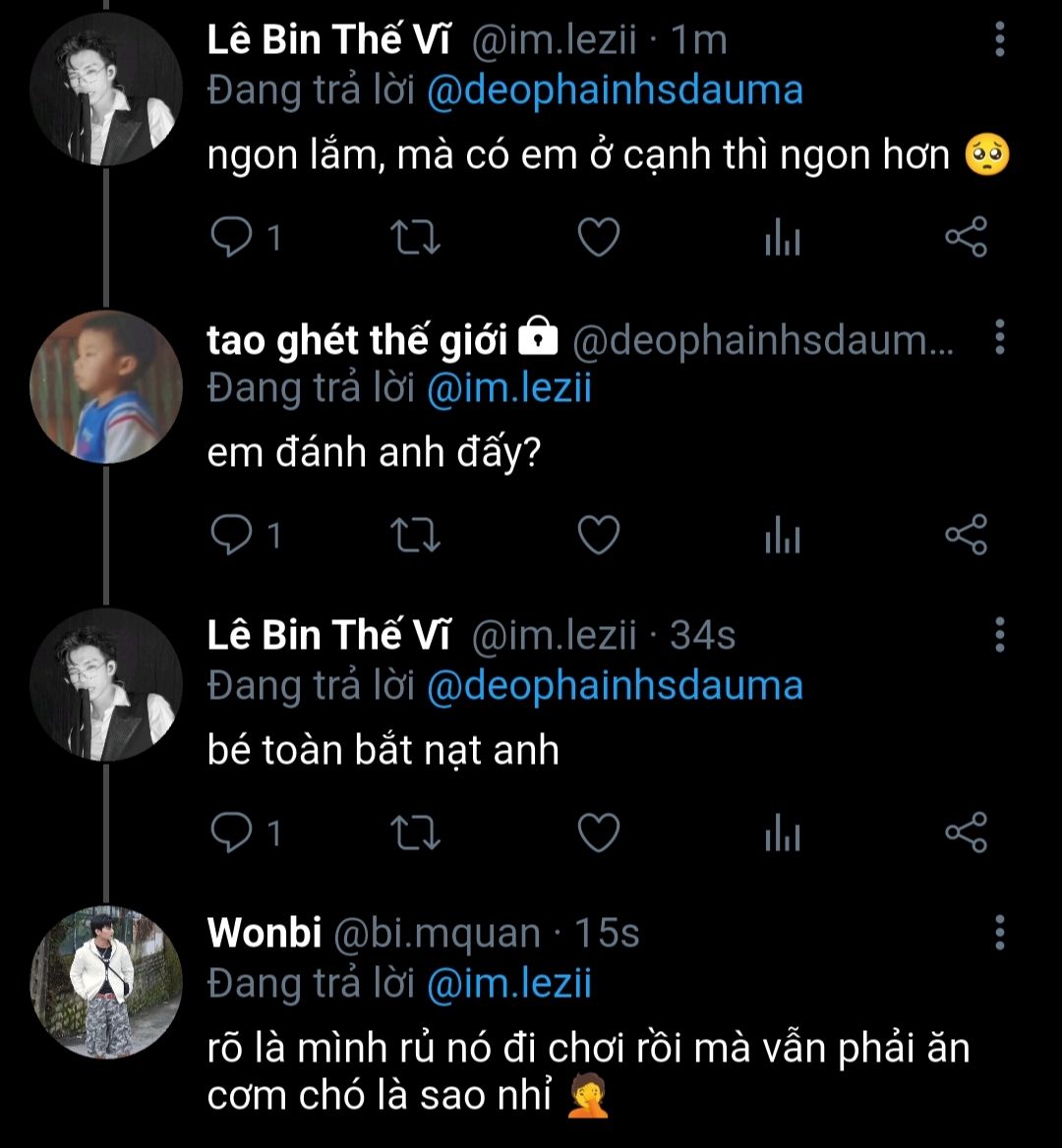Image resolution: width=1062 pixels, height=1148 pixels.
Task: View "tao ghét thế giới" profile avatar
Action: pos(106,387)
